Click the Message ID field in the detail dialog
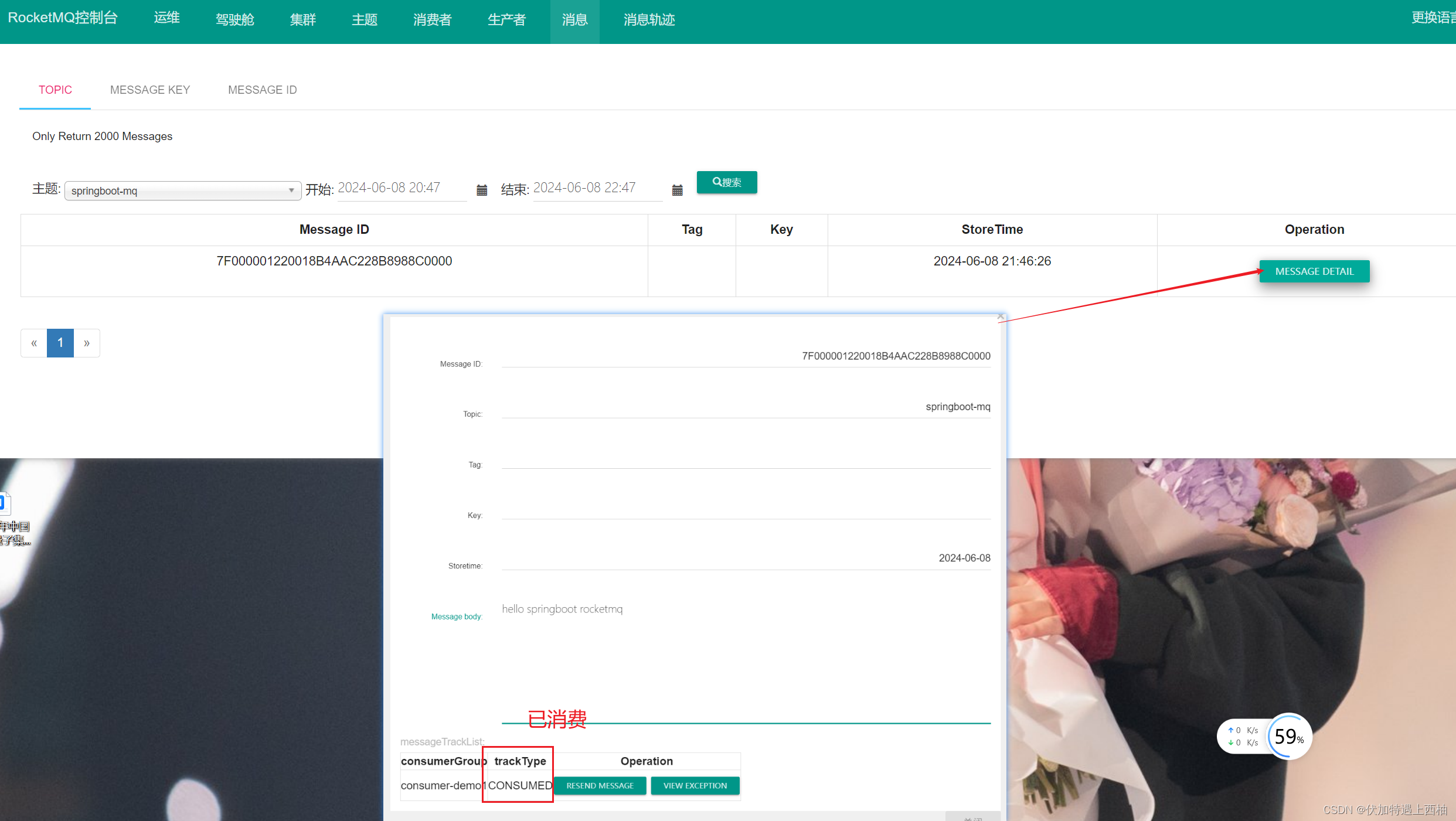 [x=746, y=356]
